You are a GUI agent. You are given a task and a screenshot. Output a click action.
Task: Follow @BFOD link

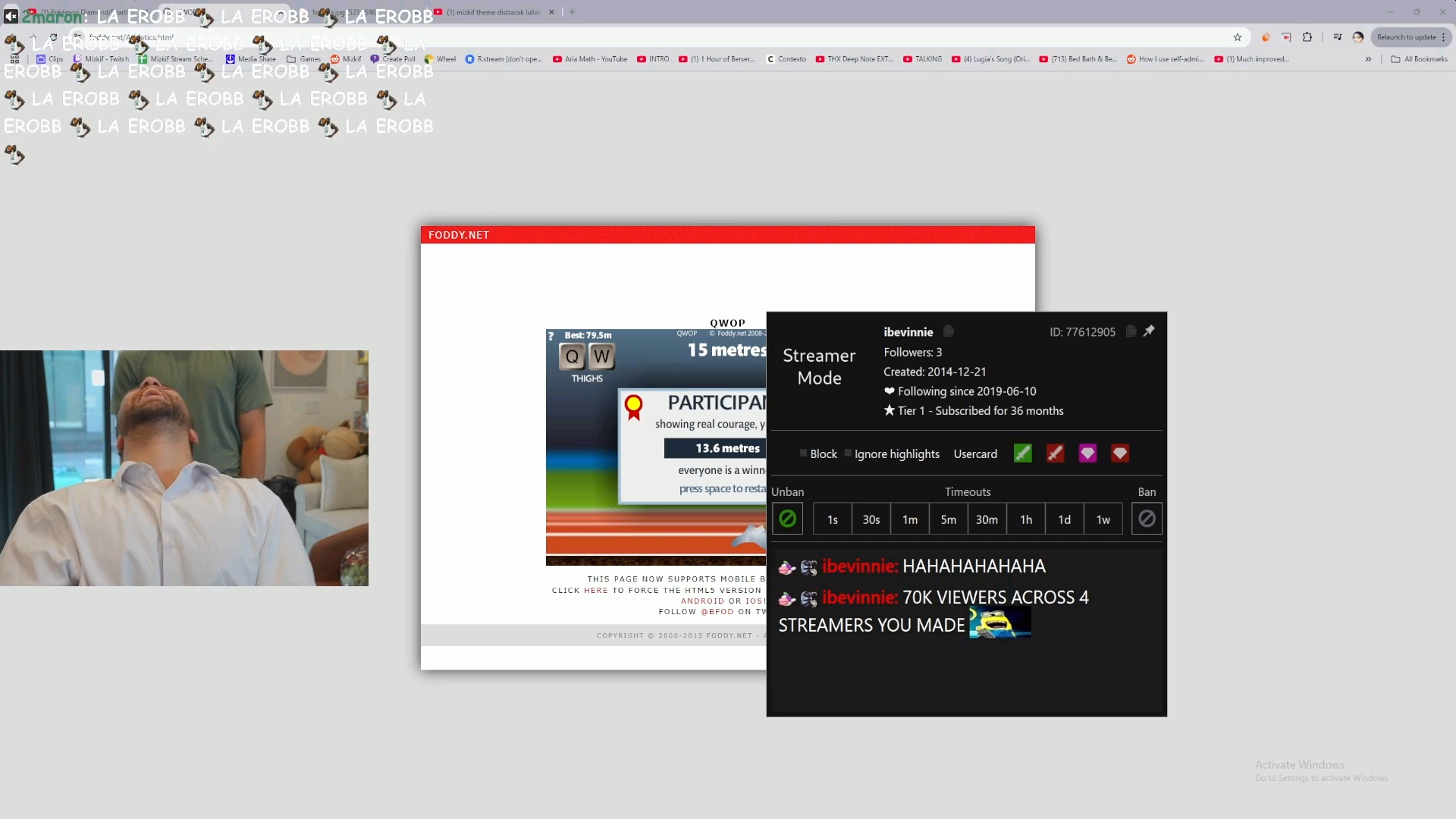coord(717,611)
